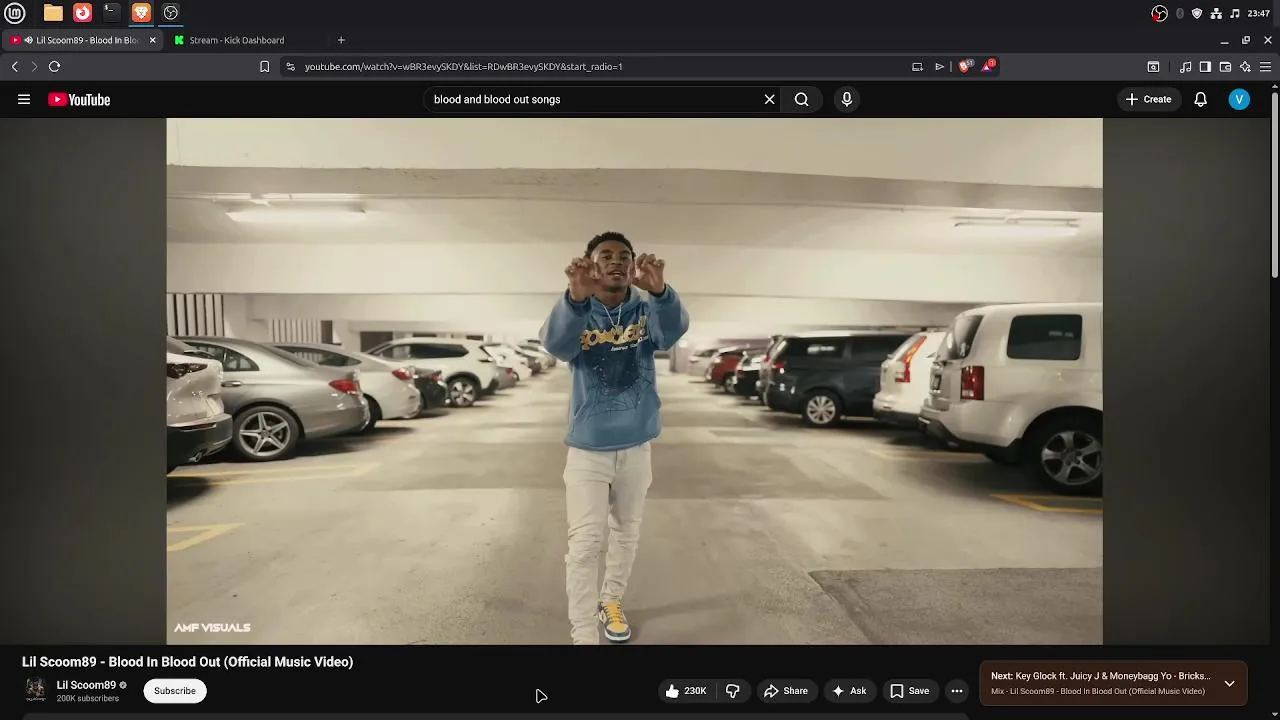Dislike the video

pyautogui.click(x=732, y=691)
